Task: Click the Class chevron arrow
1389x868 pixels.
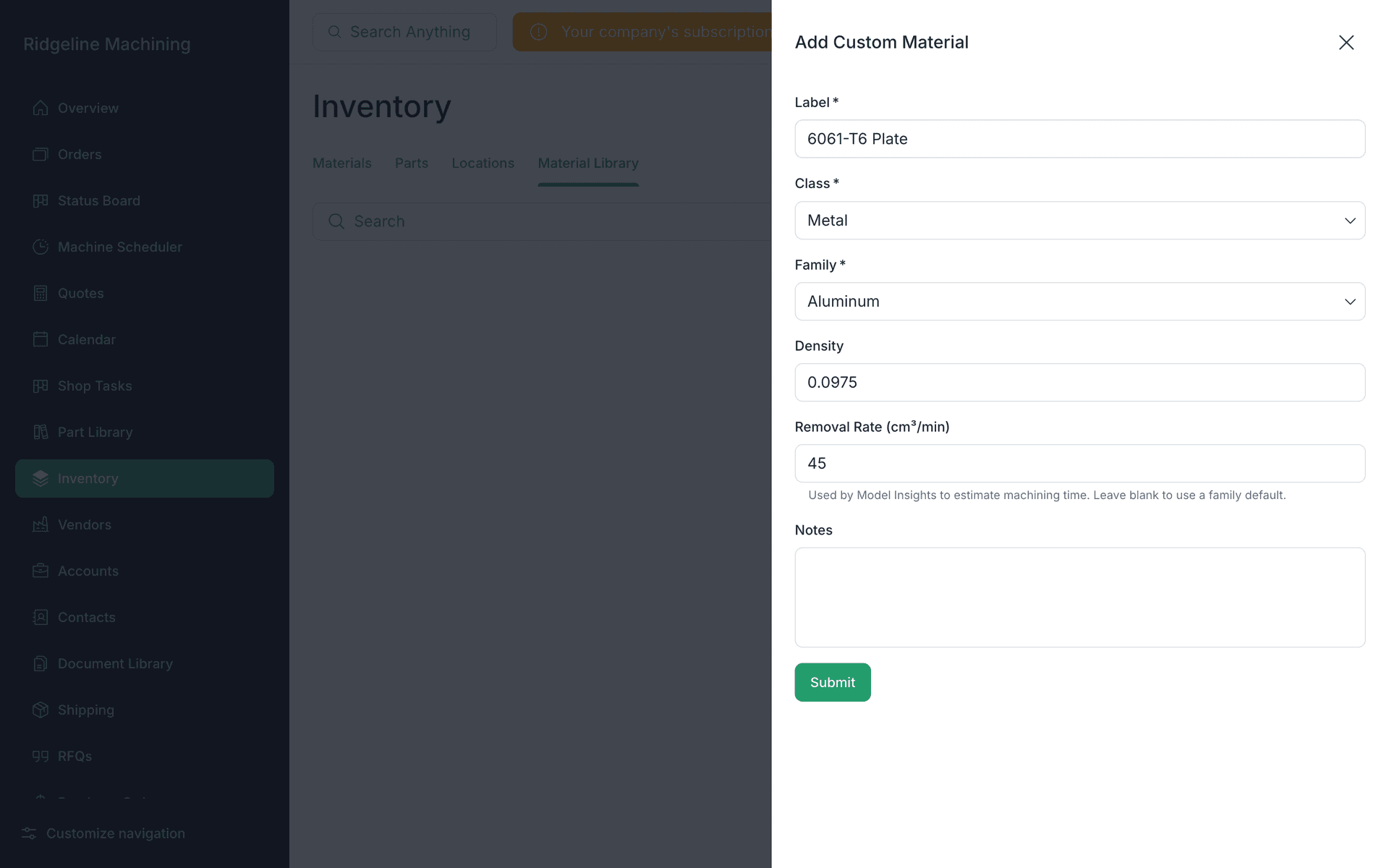Action: [1350, 221]
